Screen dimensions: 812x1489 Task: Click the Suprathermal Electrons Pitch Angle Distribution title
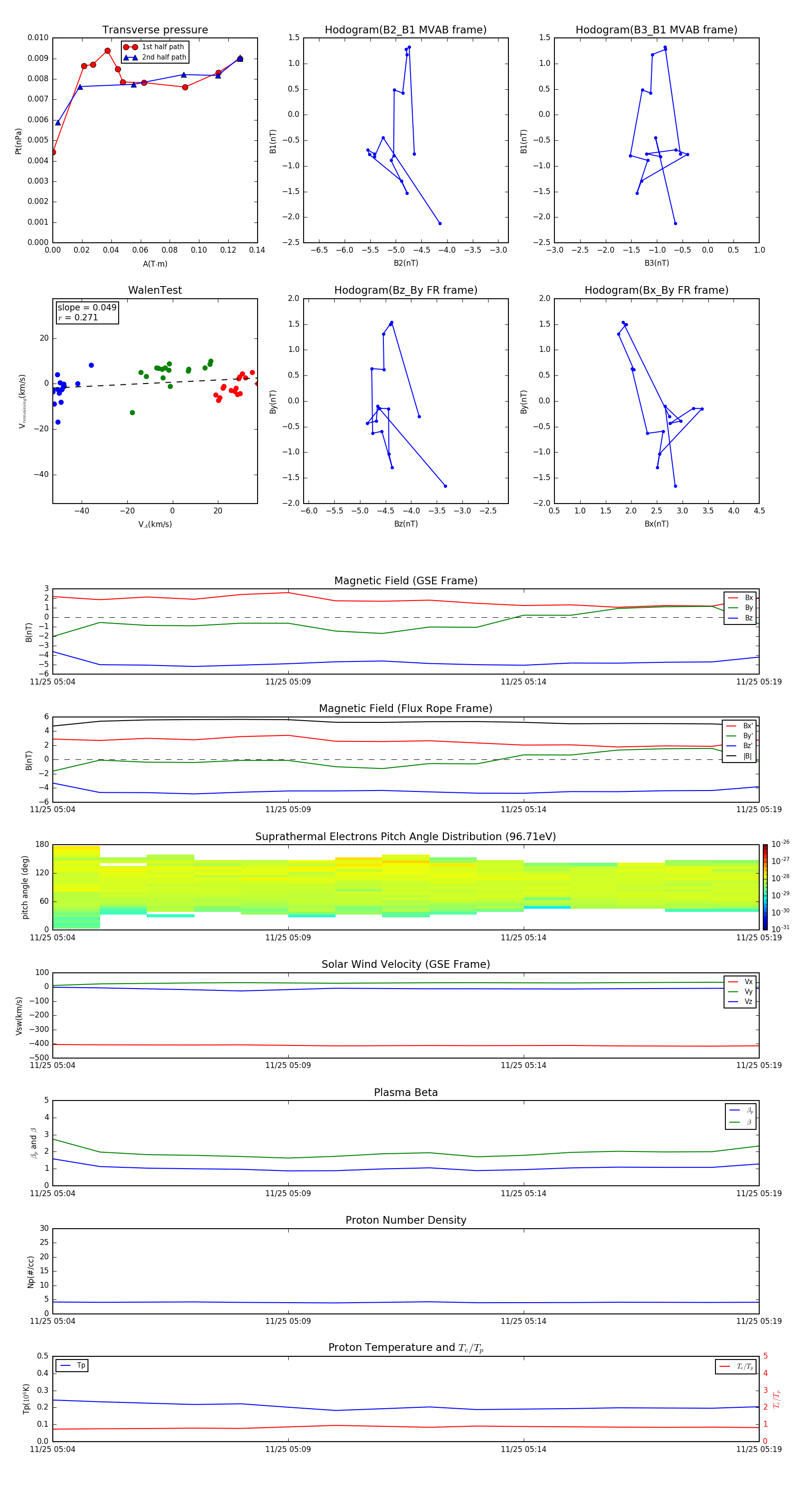click(406, 837)
